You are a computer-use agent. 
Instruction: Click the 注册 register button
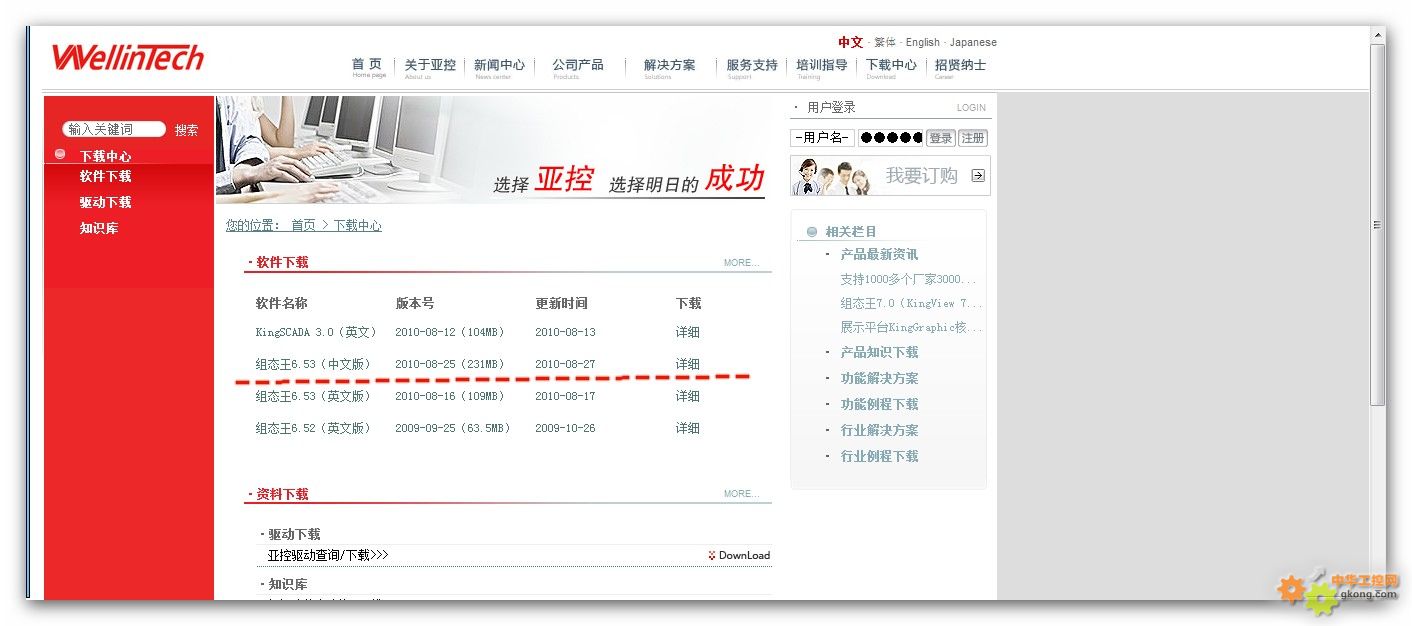coord(973,138)
